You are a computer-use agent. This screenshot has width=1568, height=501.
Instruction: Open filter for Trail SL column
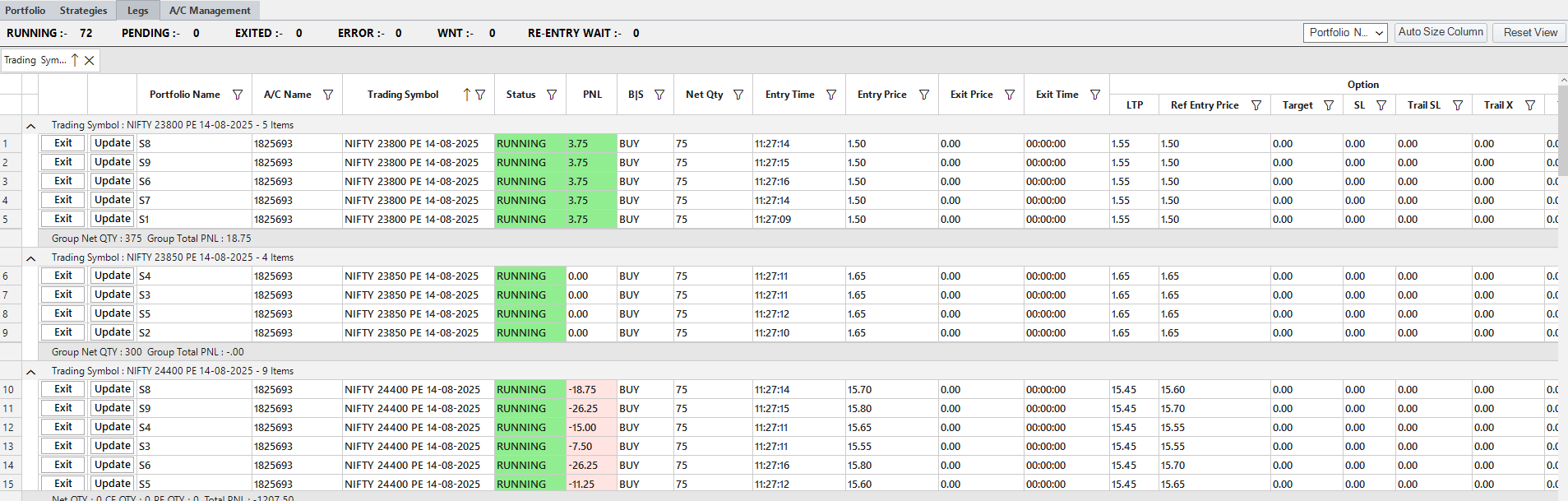coord(1458,105)
